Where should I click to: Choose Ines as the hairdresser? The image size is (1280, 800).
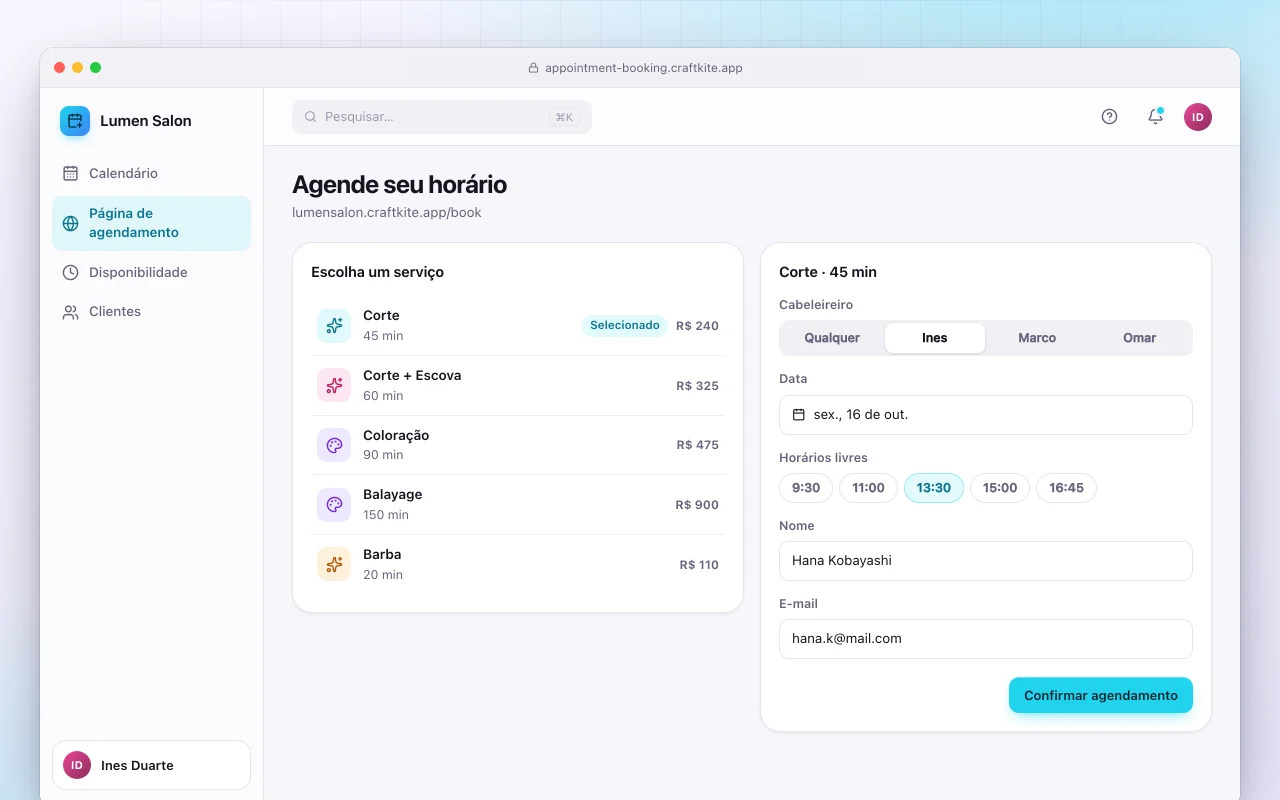[x=935, y=338]
